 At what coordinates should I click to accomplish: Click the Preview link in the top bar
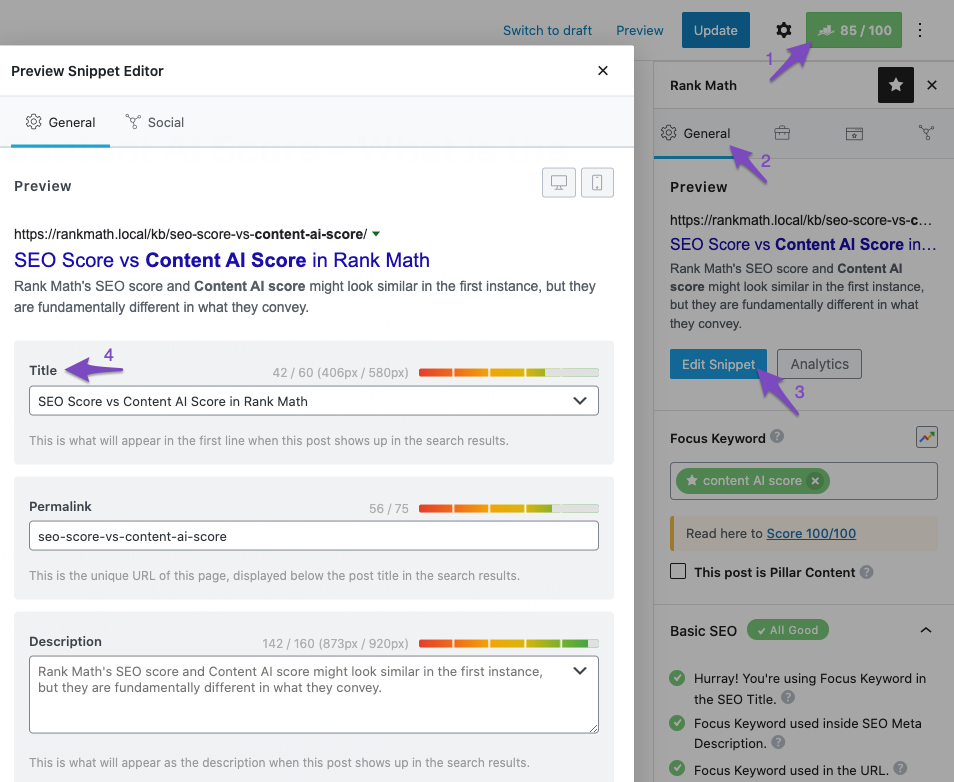point(639,30)
